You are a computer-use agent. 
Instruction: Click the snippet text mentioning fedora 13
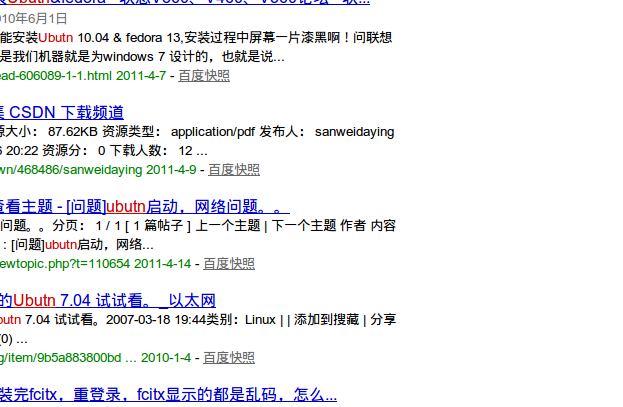pos(196,38)
